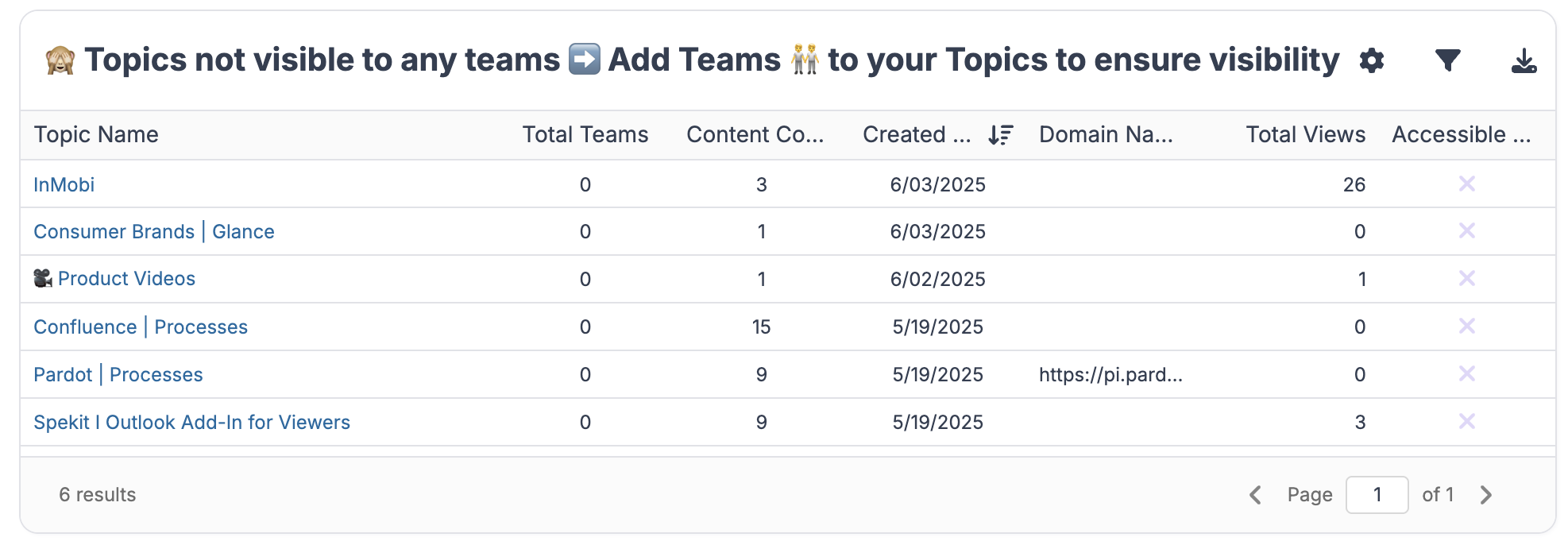The width and height of the screenshot is (1568, 545).
Task: Click the X icon in the InMobi row
Action: tap(1466, 184)
